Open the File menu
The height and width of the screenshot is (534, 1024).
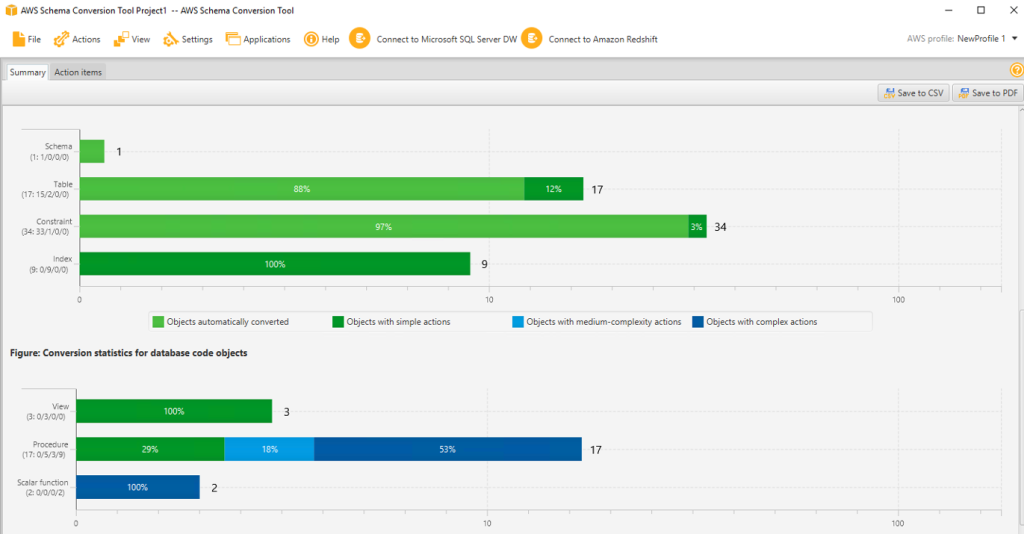[x=27, y=39]
